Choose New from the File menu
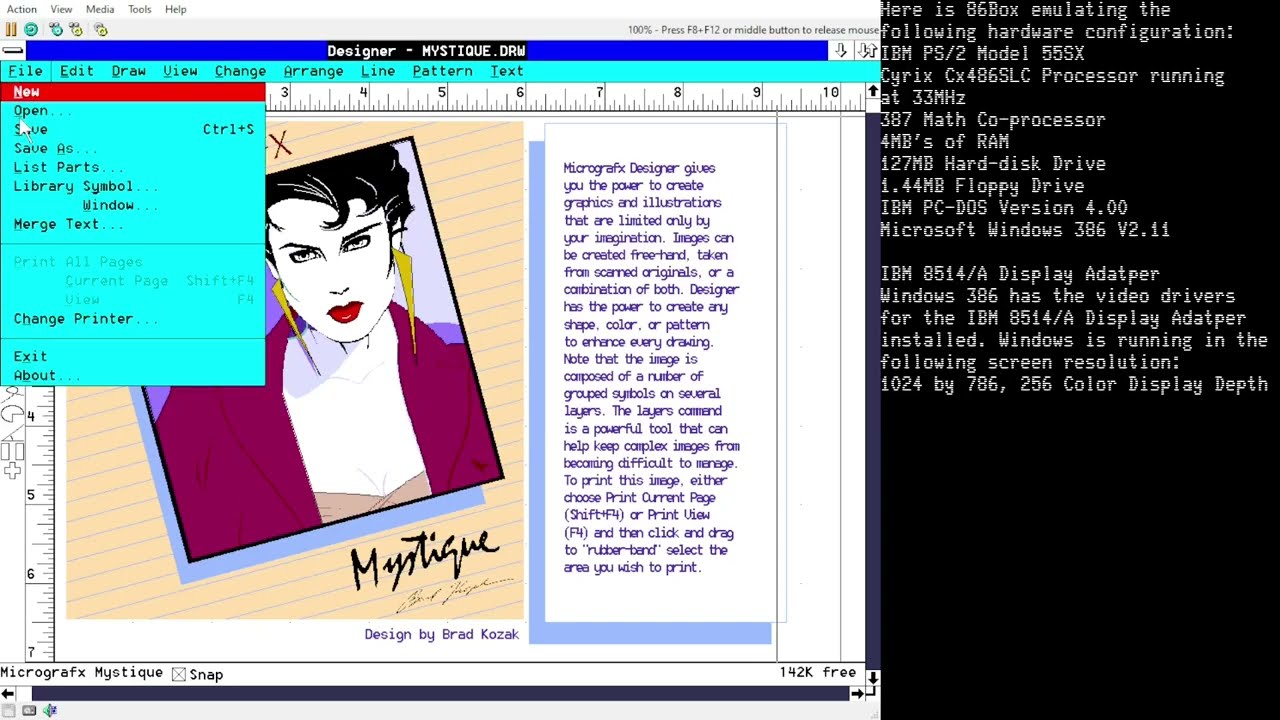This screenshot has height=720, width=1280. coord(132,92)
